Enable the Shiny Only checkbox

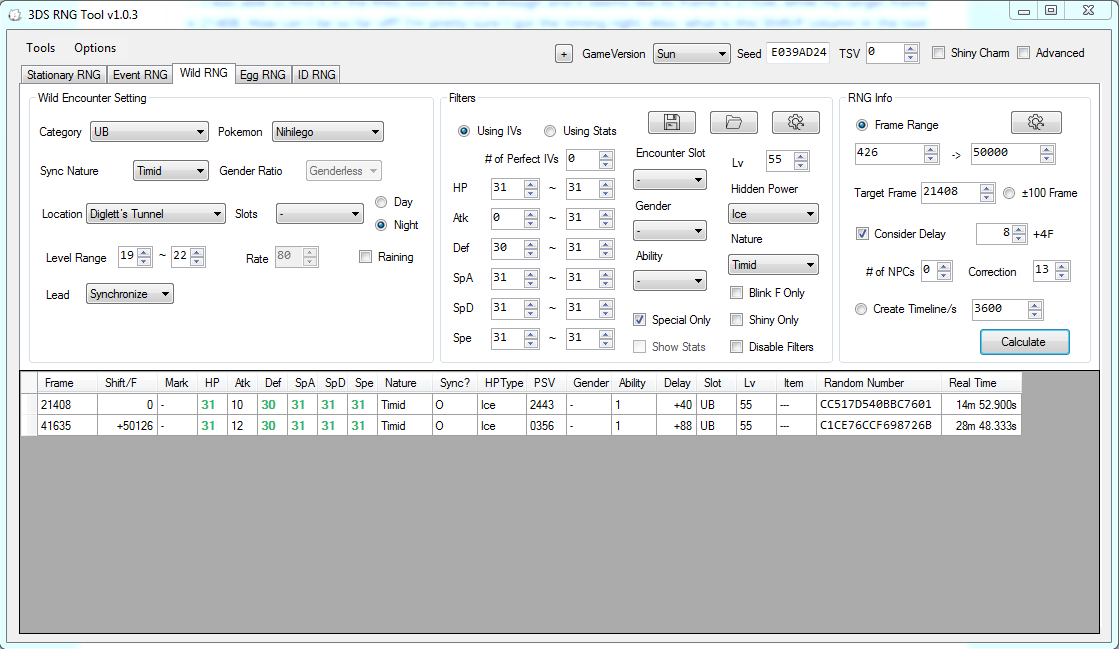coord(736,320)
